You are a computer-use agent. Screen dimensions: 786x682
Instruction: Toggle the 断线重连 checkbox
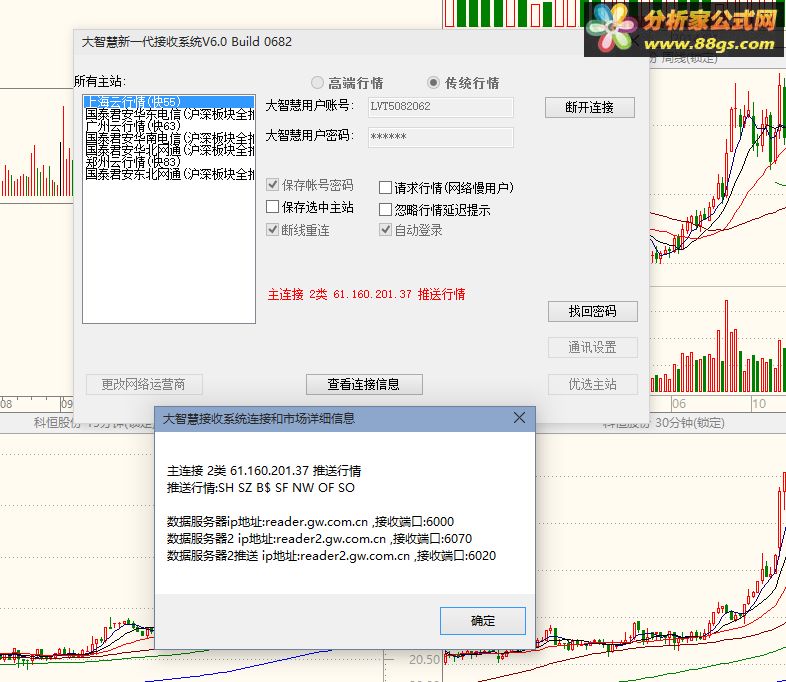pyautogui.click(x=273, y=230)
